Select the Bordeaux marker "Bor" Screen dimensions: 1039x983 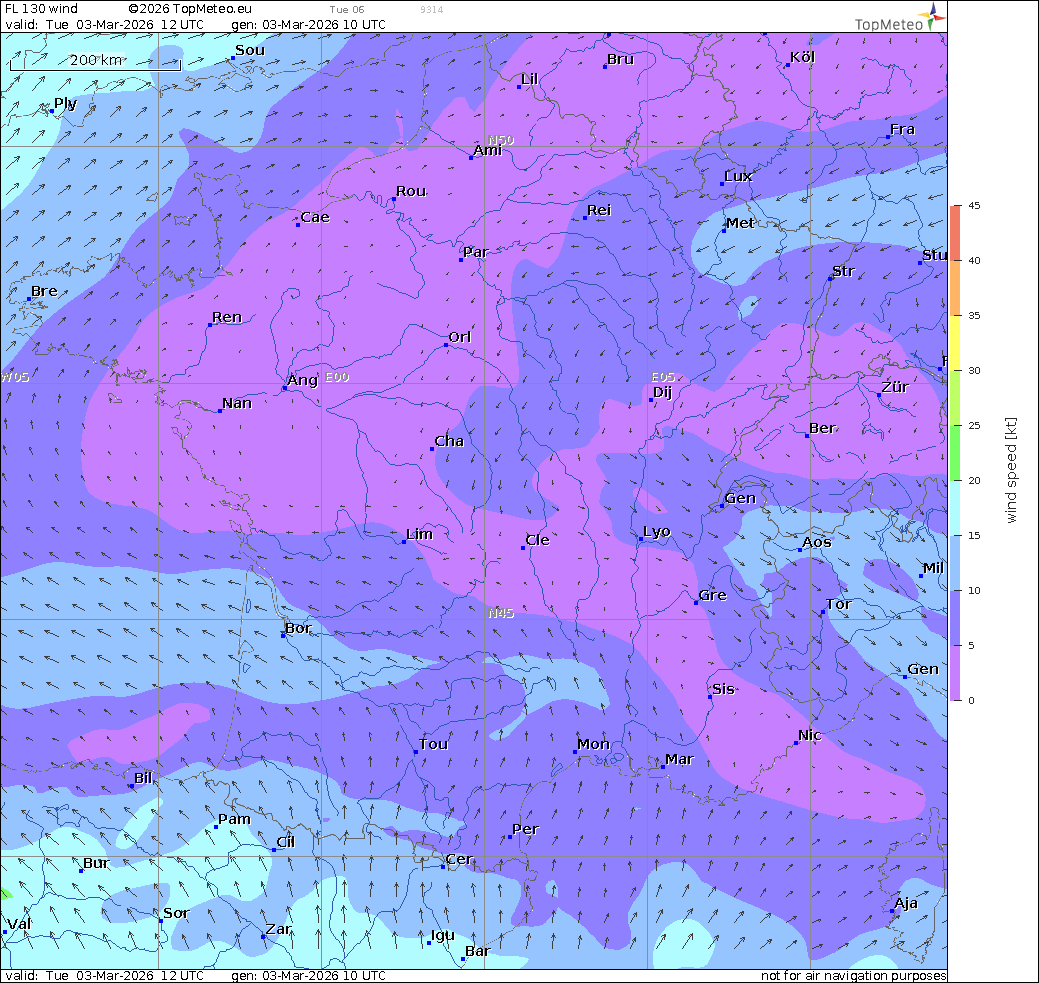coord(283,635)
